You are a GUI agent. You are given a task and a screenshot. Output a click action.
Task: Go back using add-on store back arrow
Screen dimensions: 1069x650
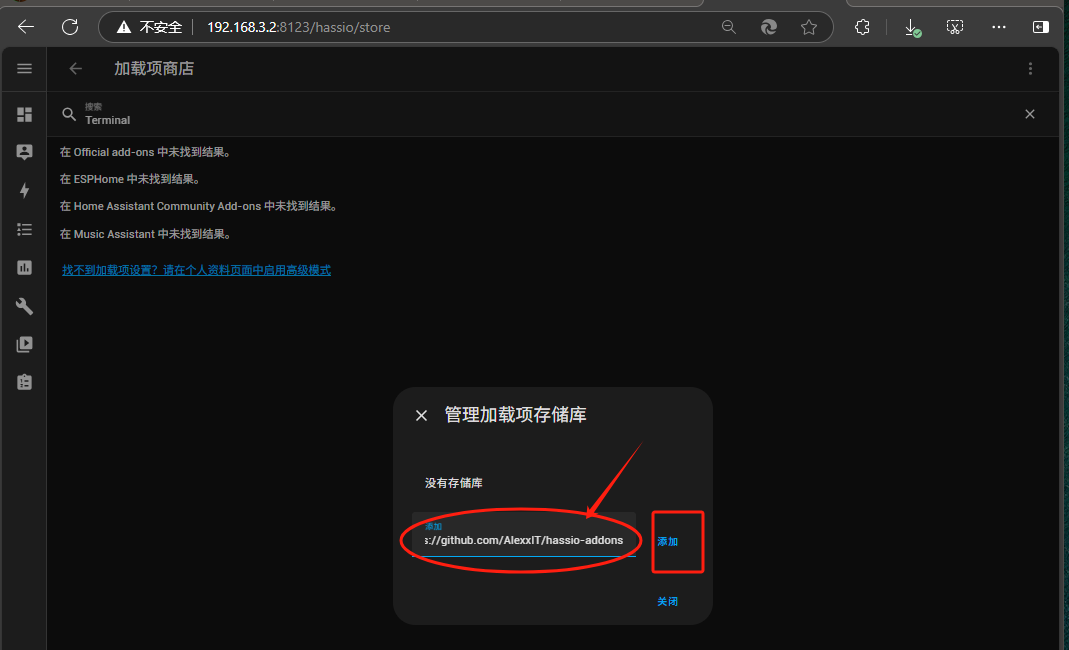[x=75, y=69]
